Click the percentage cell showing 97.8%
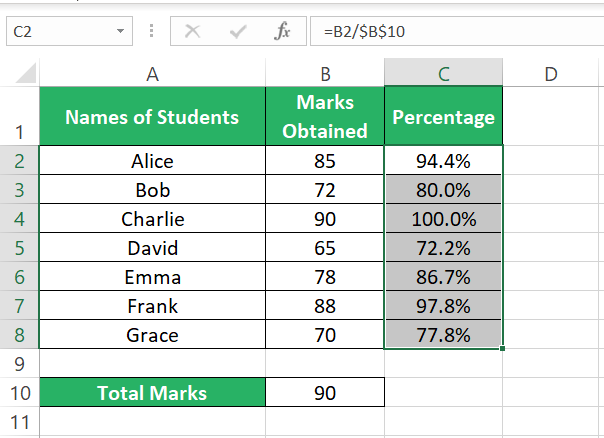The height and width of the screenshot is (438, 604). pyautogui.click(x=443, y=305)
